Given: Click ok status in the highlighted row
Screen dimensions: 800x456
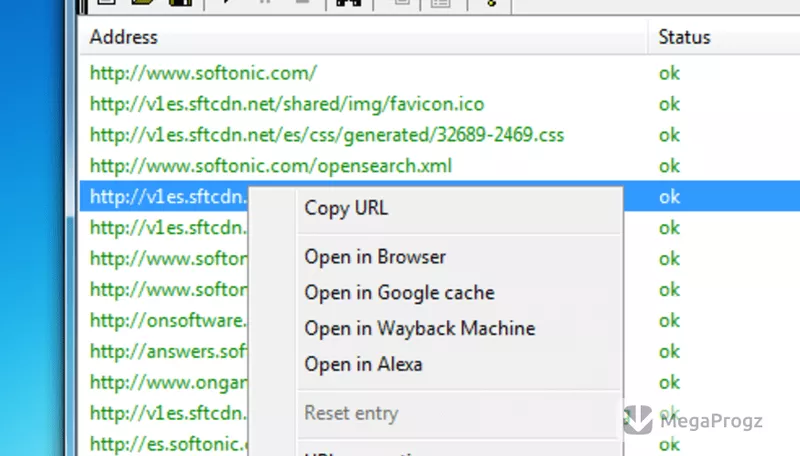Looking at the screenshot, I should (669, 197).
